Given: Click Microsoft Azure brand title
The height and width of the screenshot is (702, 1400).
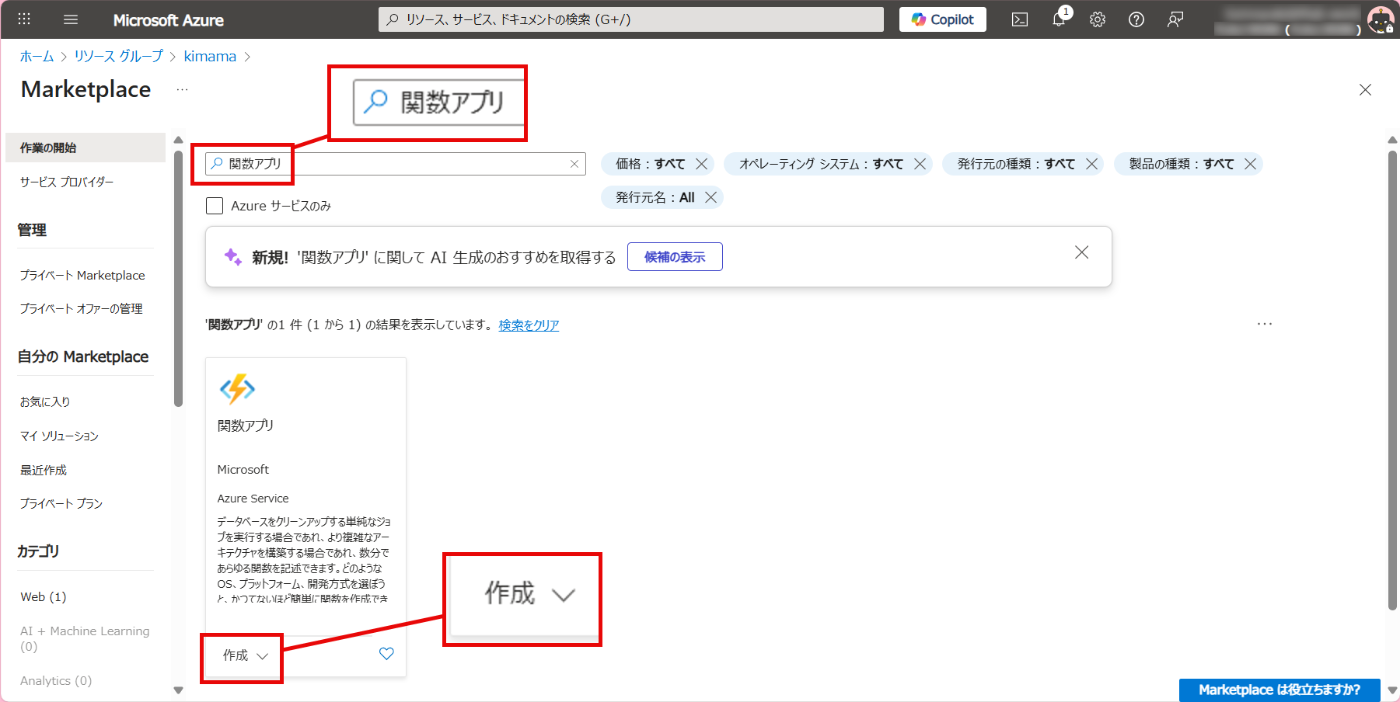Looking at the screenshot, I should 168,20.
